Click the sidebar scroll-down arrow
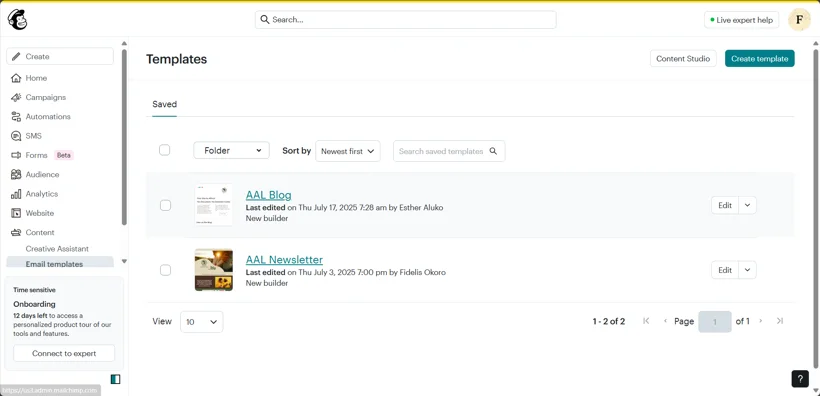 (124, 261)
